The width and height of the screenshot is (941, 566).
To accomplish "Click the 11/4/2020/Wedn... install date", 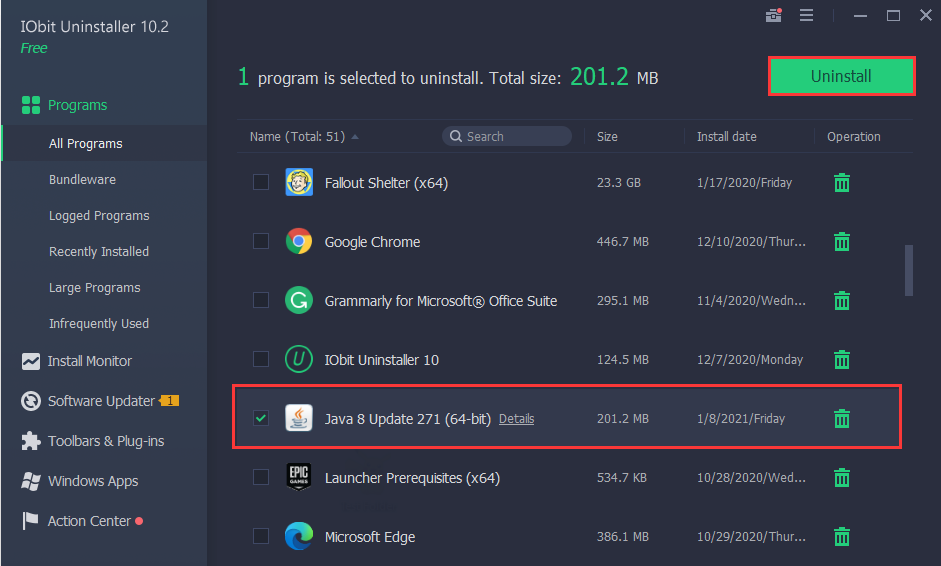I will [751, 301].
